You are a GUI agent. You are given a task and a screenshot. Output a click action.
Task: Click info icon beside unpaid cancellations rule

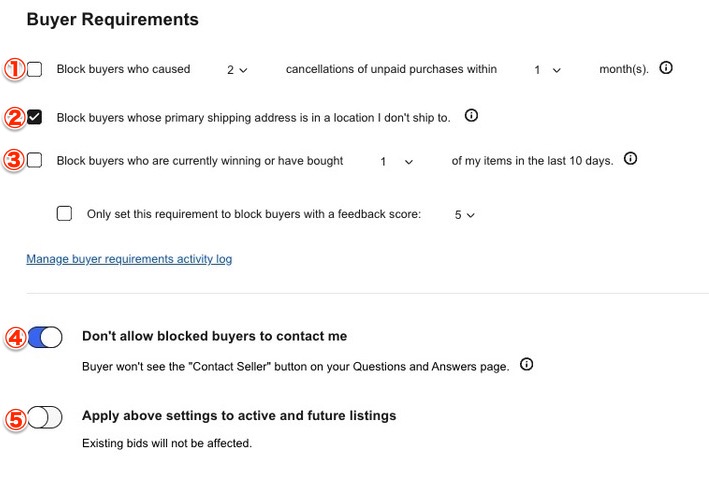coord(666,68)
